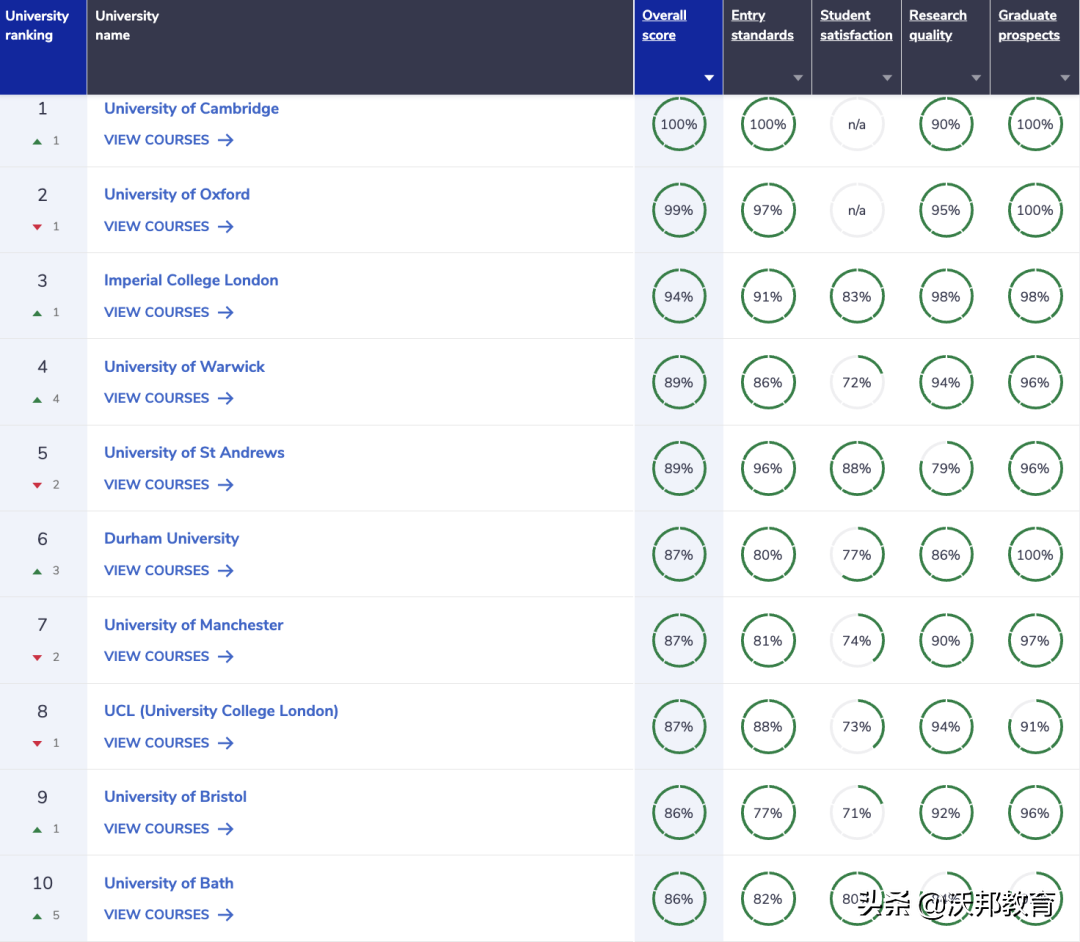This screenshot has width=1080, height=942.
Task: Sort by Student satisfaction column header
Action: [856, 25]
